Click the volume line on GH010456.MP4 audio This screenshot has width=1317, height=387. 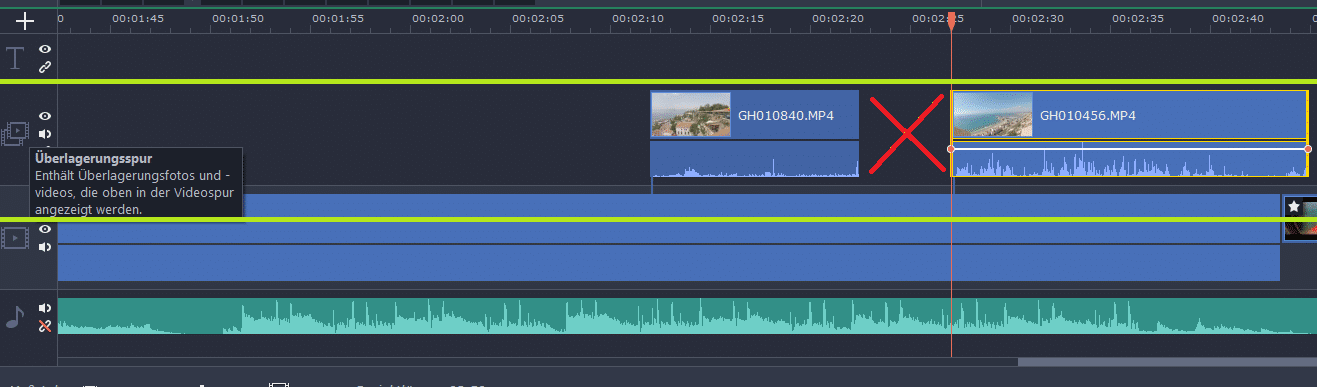pyautogui.click(x=1130, y=149)
